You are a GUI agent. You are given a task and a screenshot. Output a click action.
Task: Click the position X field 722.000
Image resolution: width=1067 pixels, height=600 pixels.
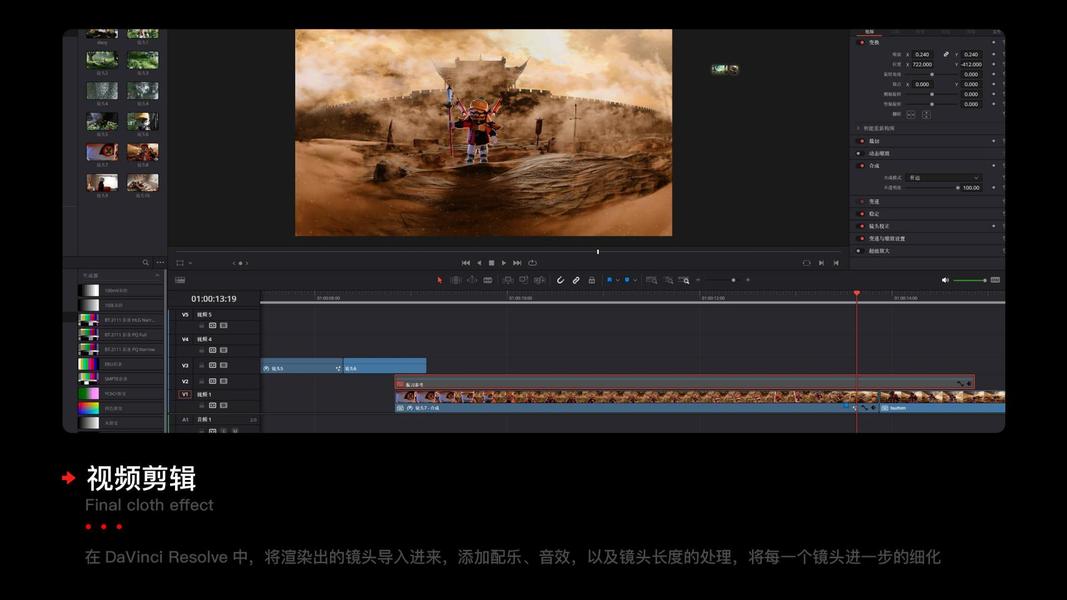pos(924,65)
